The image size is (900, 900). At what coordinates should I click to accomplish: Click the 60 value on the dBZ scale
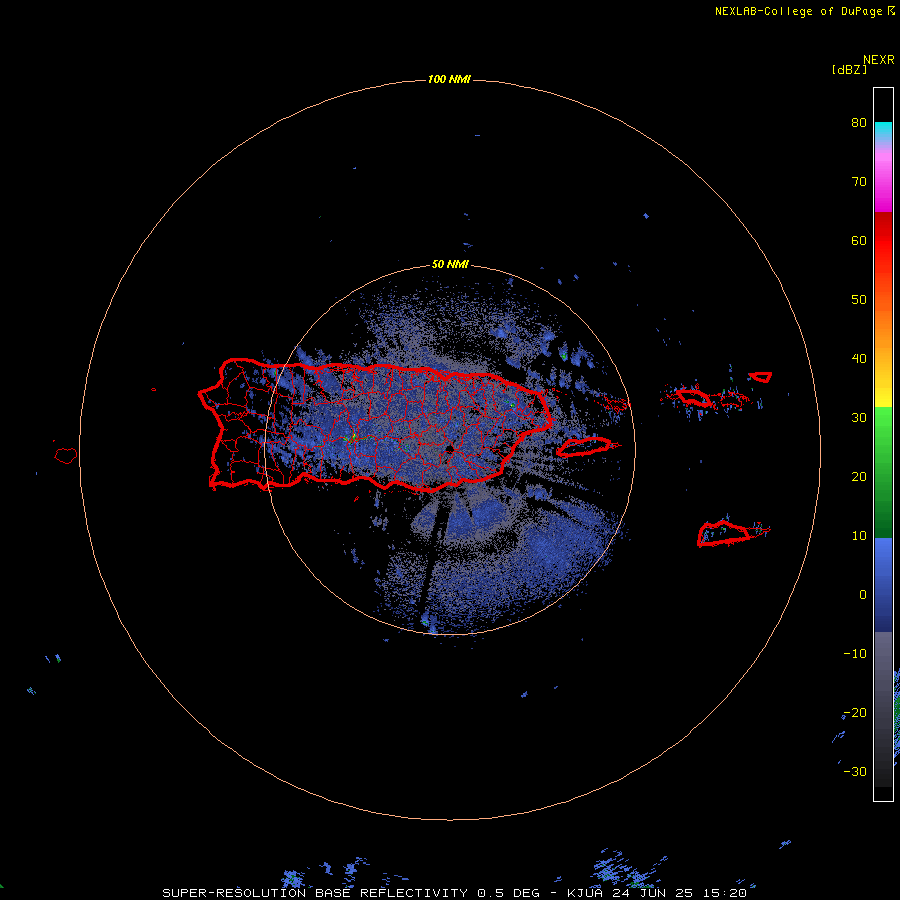pos(859,240)
